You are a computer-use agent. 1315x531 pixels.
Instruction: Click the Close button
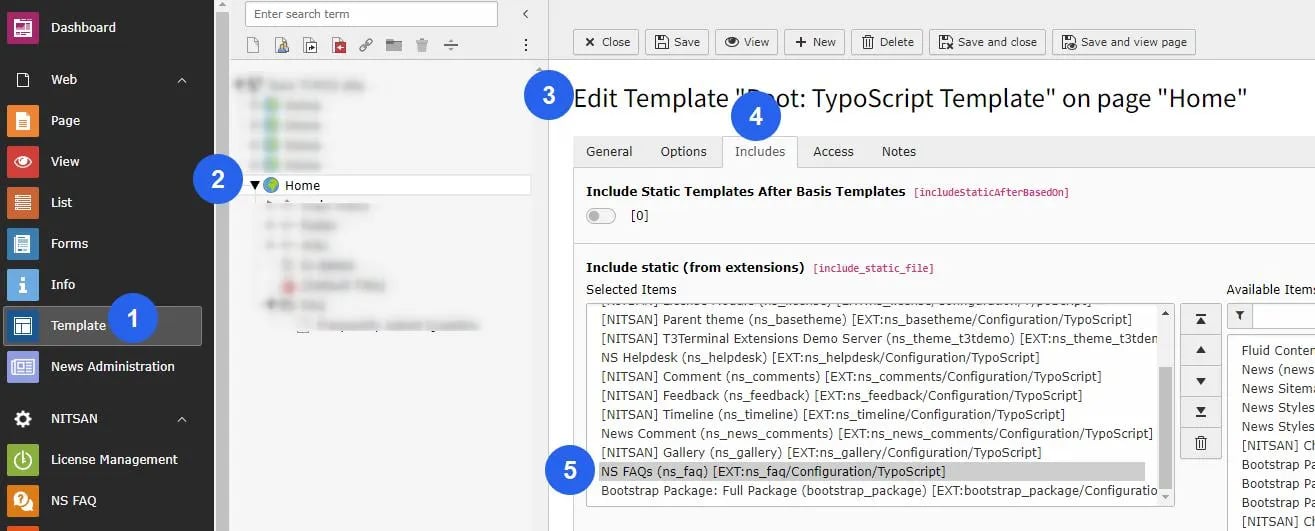tap(607, 42)
